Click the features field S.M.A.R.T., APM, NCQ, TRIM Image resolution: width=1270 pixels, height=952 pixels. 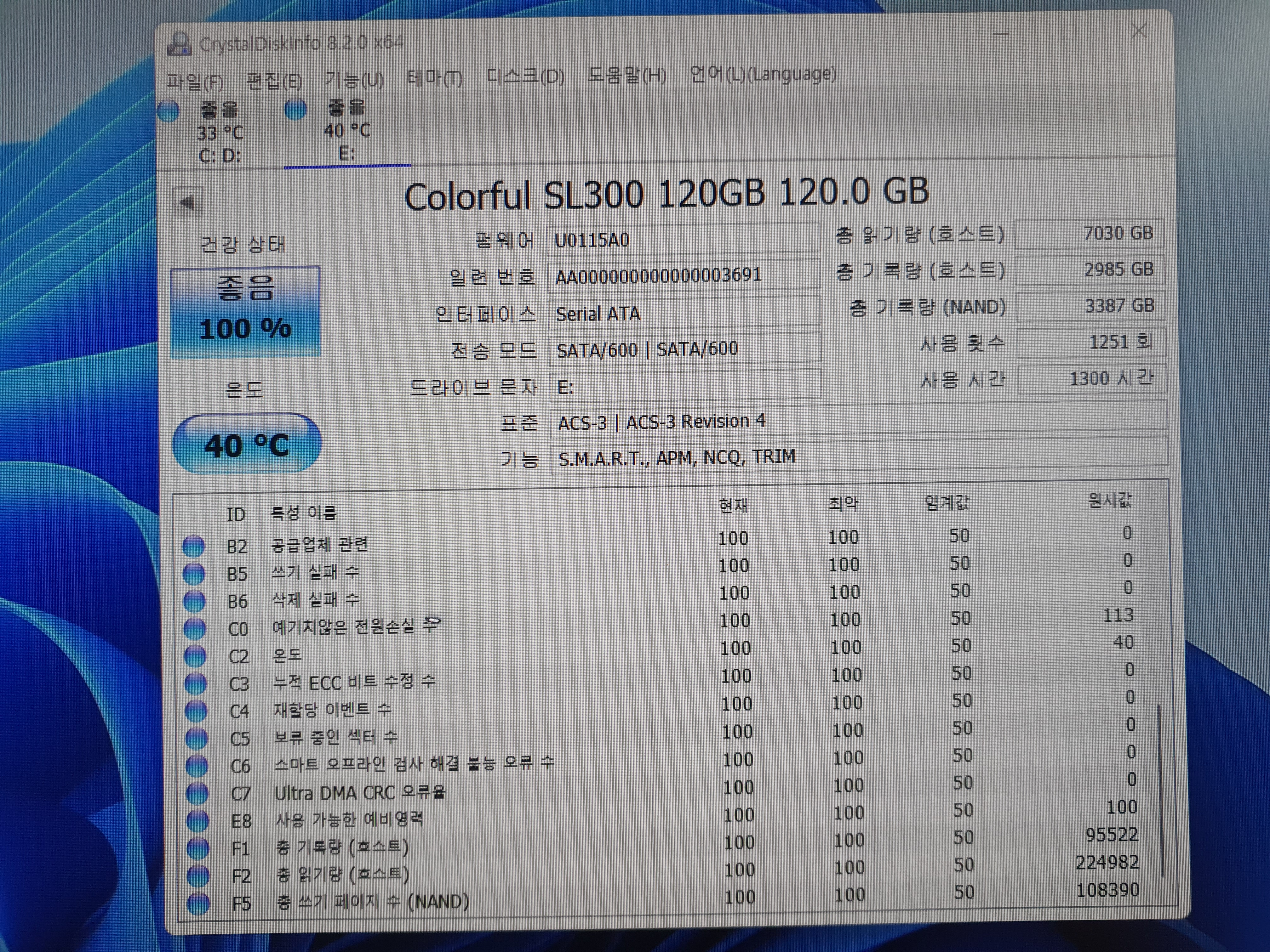[x=860, y=456]
